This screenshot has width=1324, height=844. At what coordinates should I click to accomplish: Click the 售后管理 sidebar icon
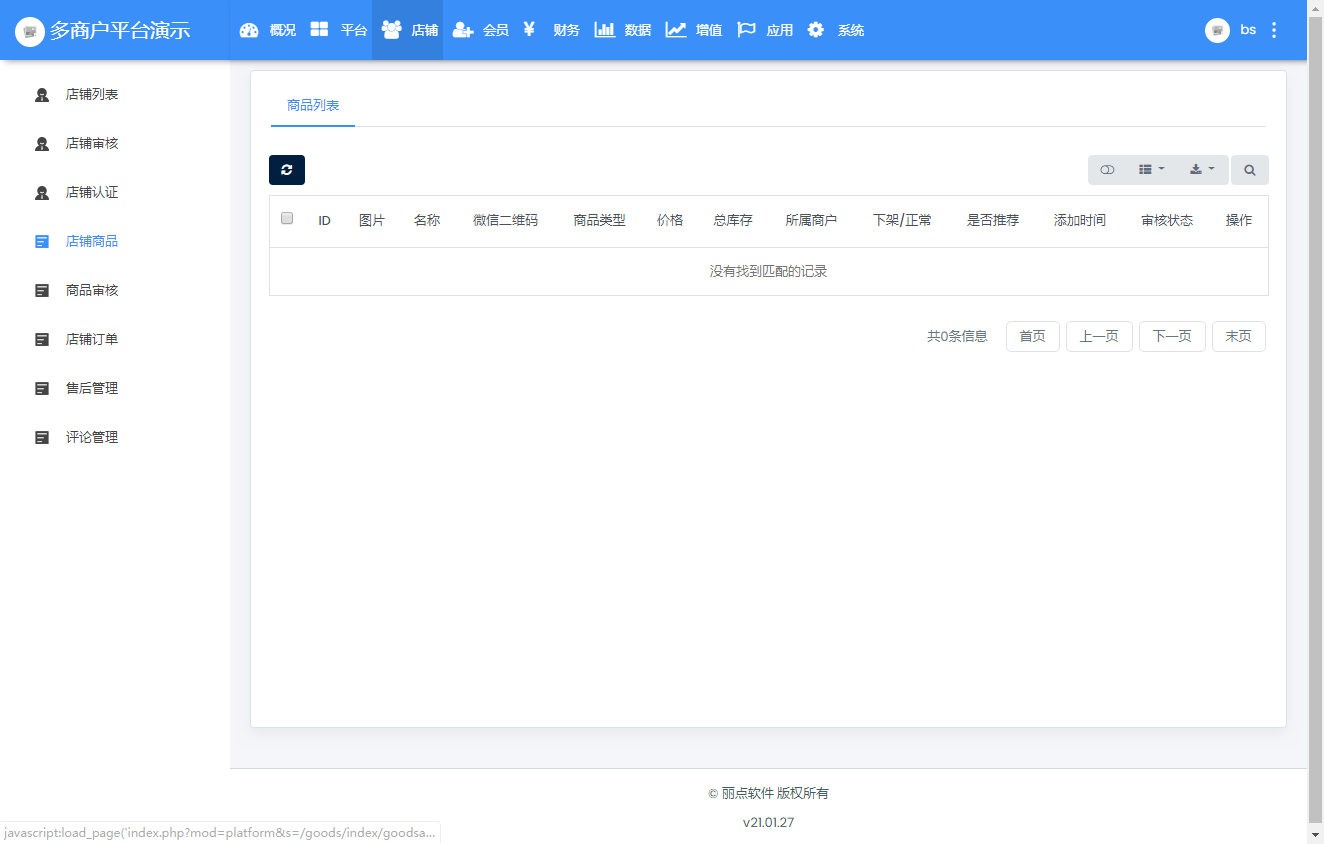[42, 388]
